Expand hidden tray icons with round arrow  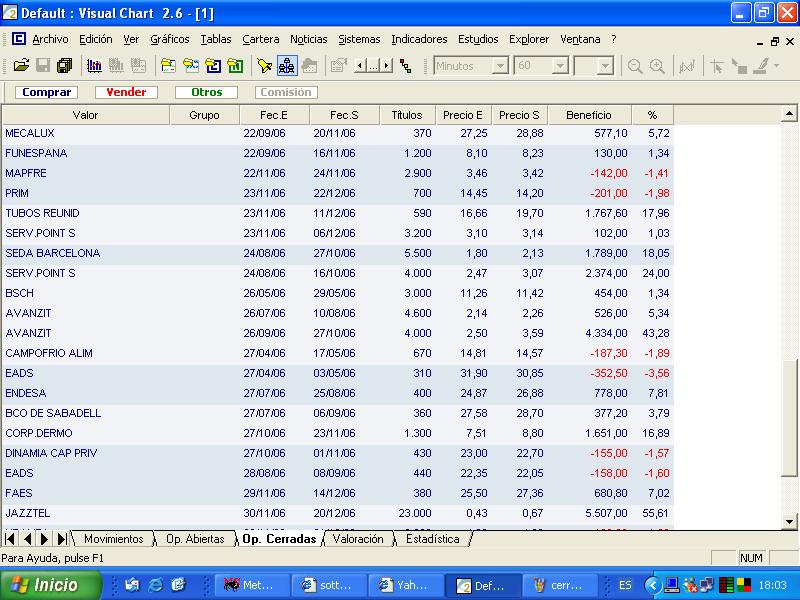pyautogui.click(x=653, y=585)
